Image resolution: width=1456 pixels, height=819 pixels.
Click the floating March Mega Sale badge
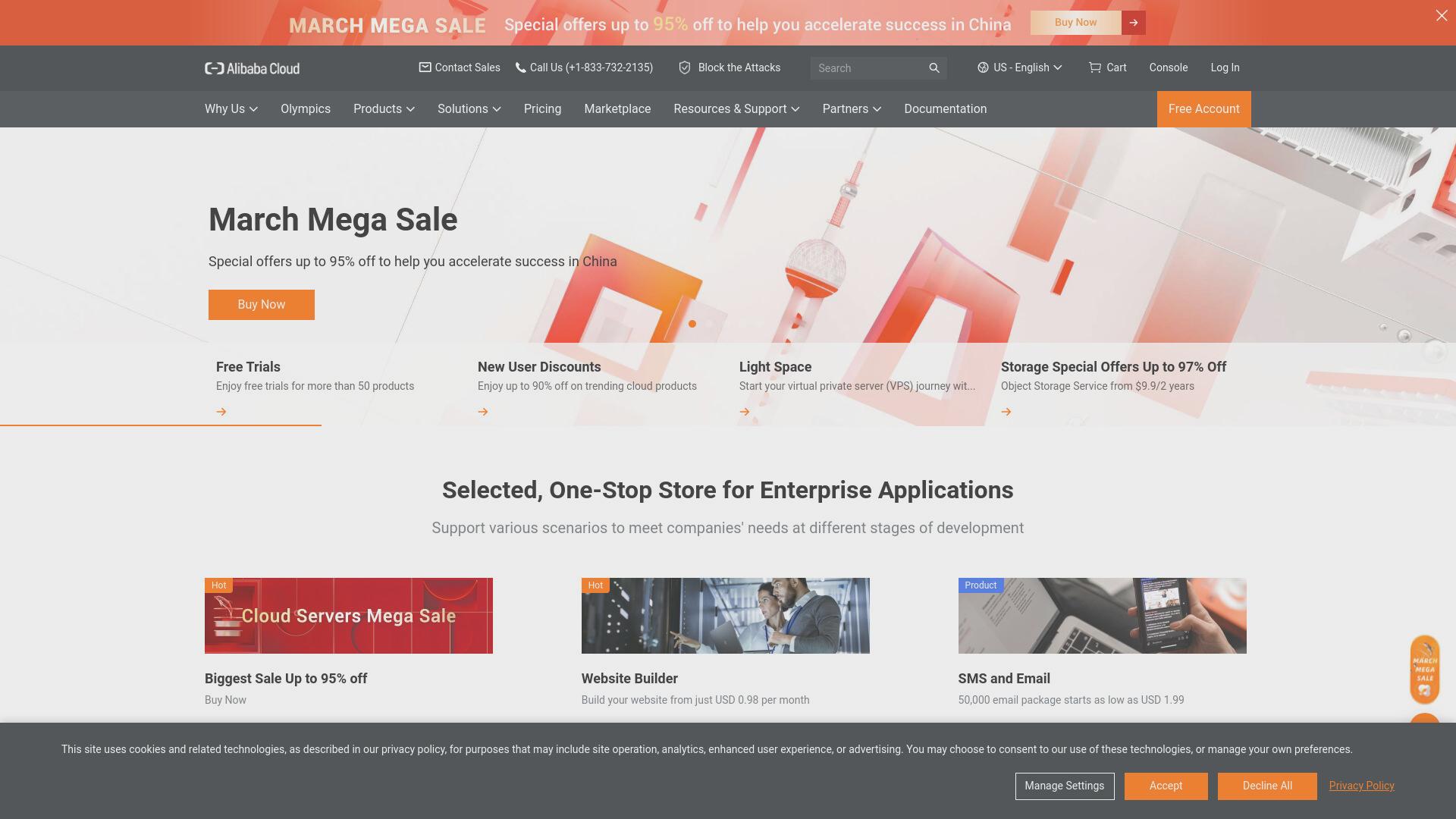[x=1425, y=669]
